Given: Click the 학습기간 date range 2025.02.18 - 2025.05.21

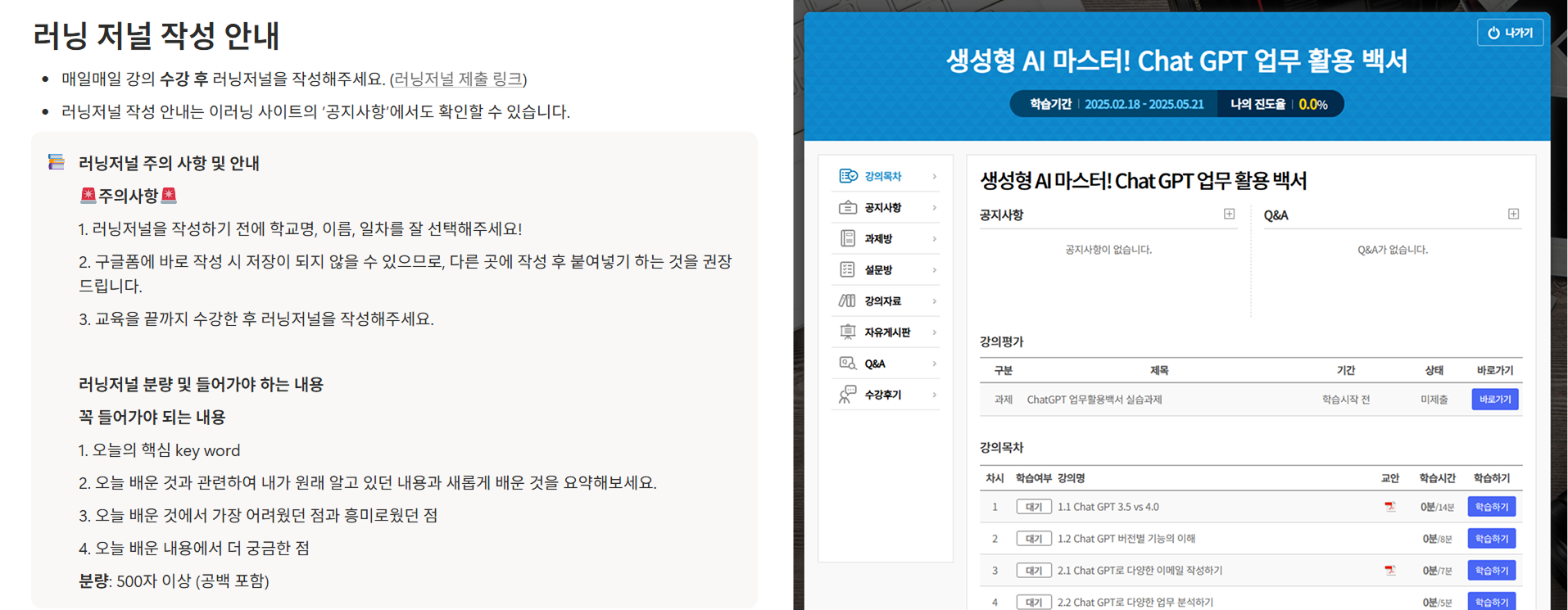Looking at the screenshot, I should tap(1144, 104).
